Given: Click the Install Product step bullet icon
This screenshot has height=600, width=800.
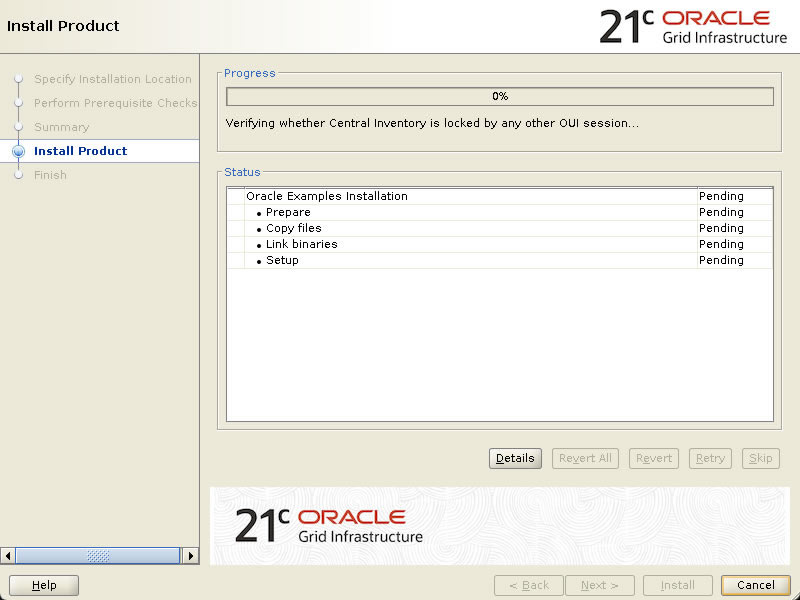Looking at the screenshot, I should pos(18,151).
